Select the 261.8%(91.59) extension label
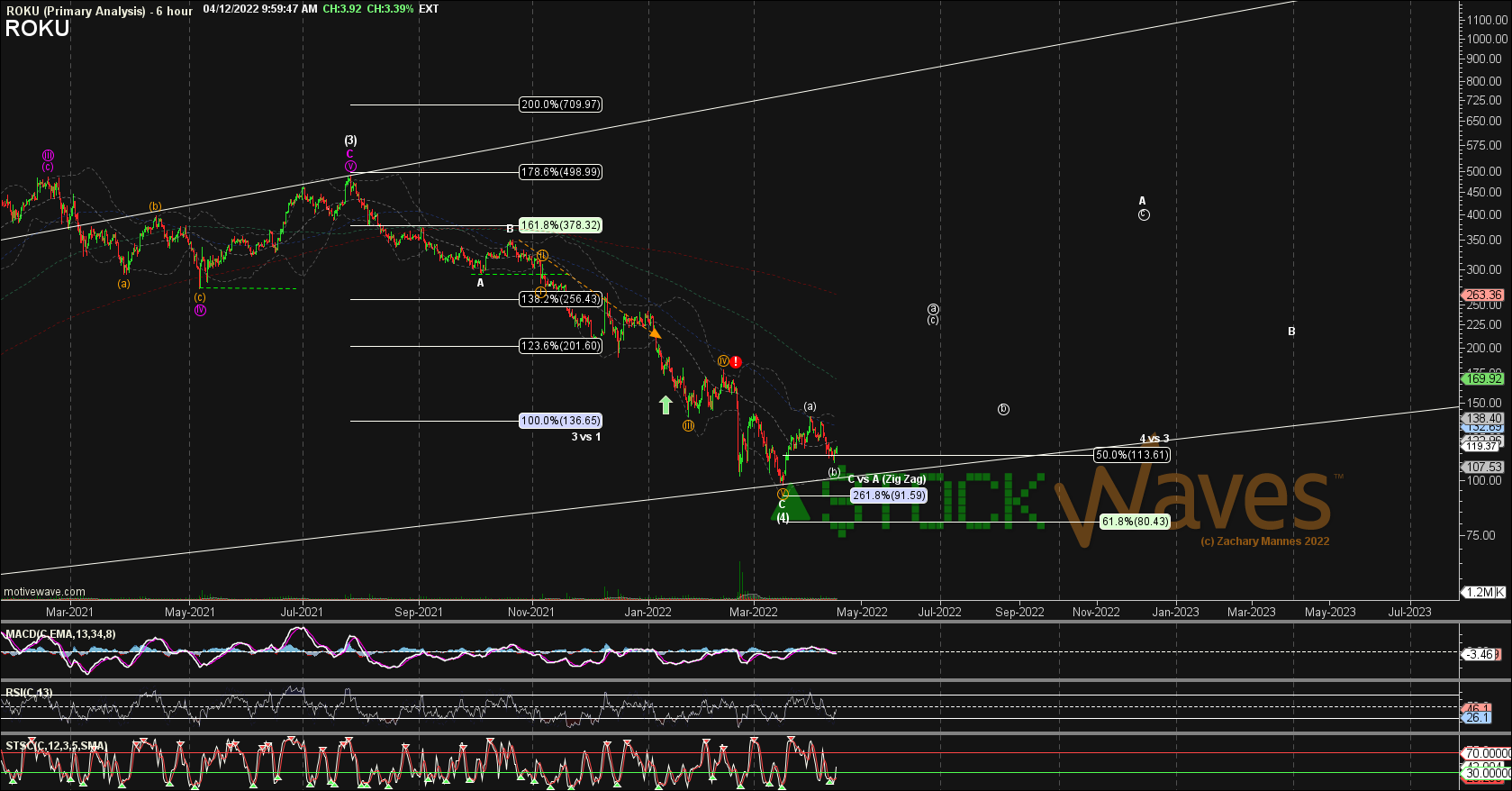This screenshot has width=1512, height=791. (889, 496)
